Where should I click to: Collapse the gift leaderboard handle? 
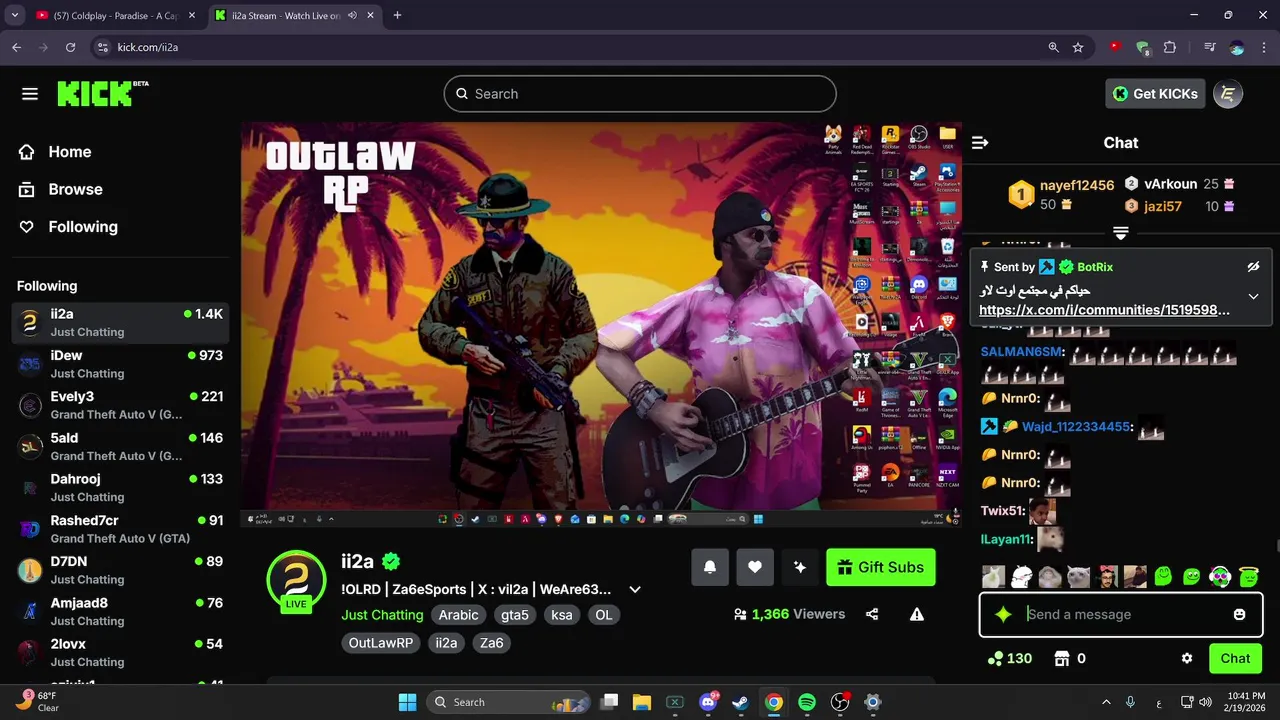point(1121,233)
